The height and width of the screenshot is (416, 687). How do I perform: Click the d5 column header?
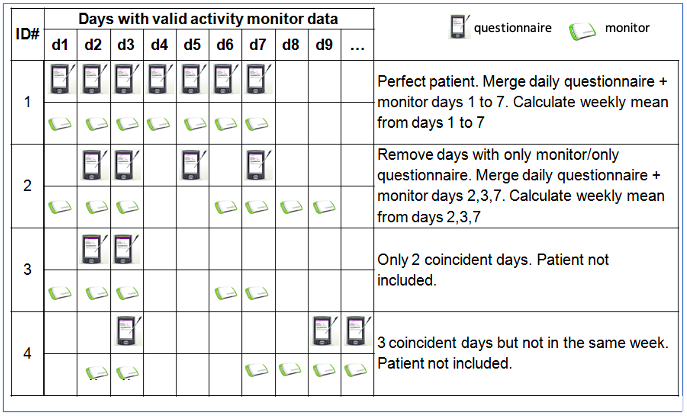192,44
